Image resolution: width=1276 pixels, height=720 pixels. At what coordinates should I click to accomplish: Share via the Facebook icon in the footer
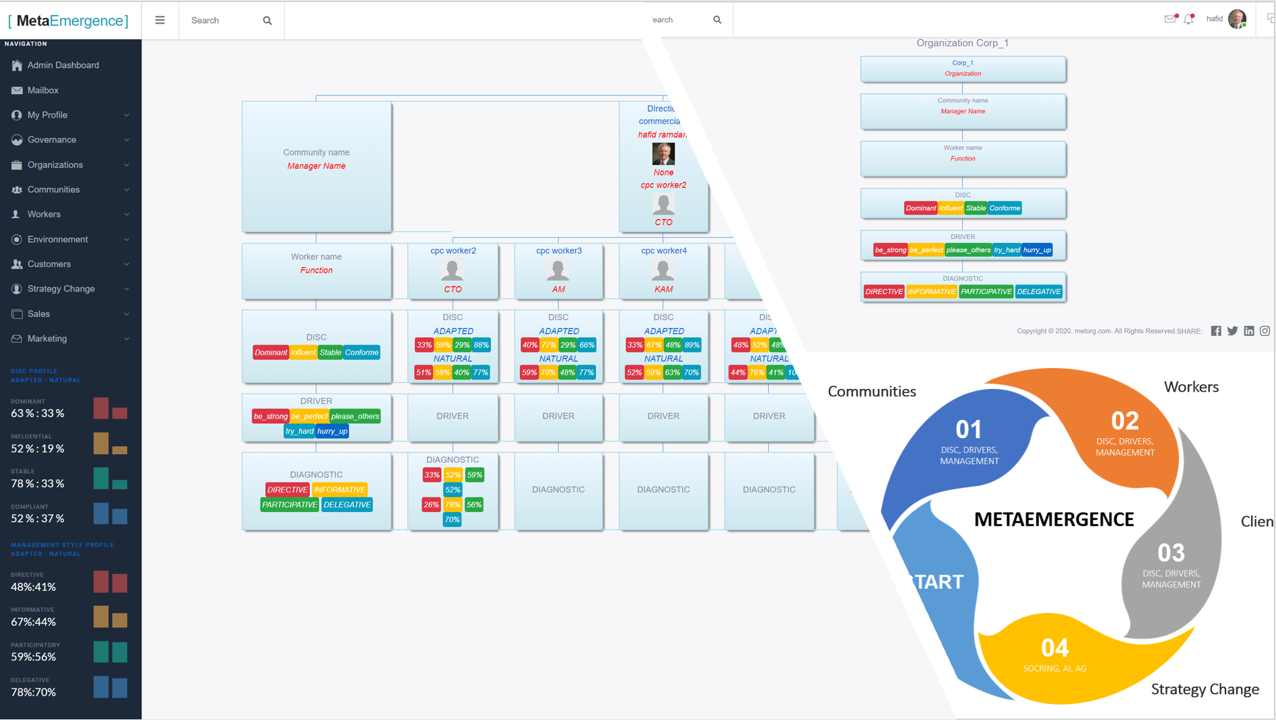tap(1216, 331)
